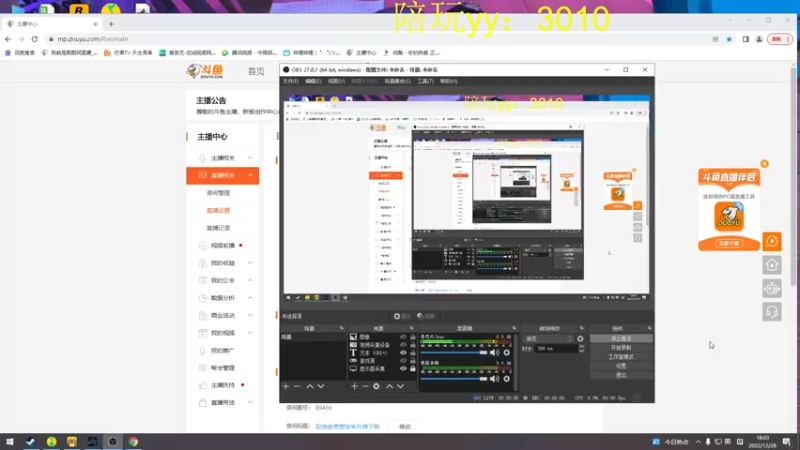
Task: Toggle lock on the video capture device source
Action: coord(413,345)
